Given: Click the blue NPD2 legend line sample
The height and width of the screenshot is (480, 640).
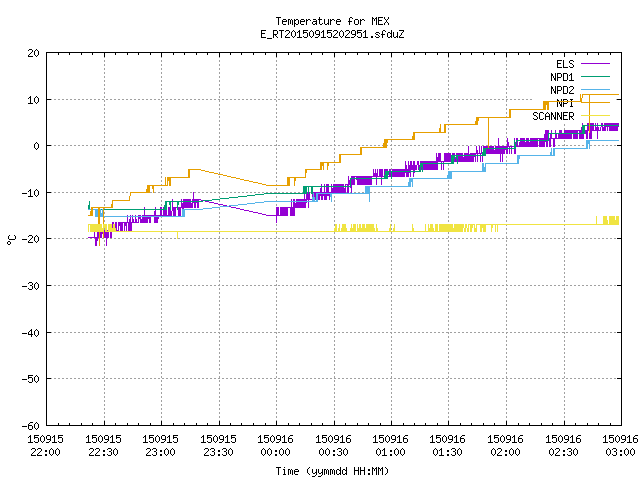Looking at the screenshot, I should 596,89.
